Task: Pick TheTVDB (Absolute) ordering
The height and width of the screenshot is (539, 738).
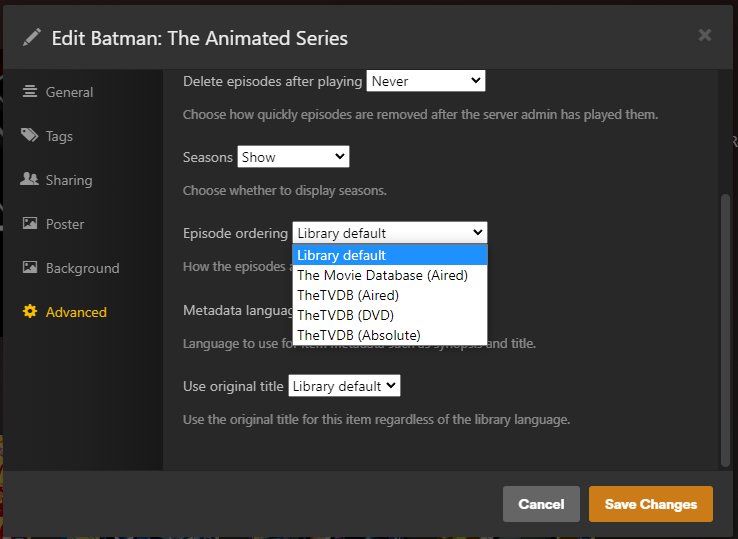Action: click(358, 335)
